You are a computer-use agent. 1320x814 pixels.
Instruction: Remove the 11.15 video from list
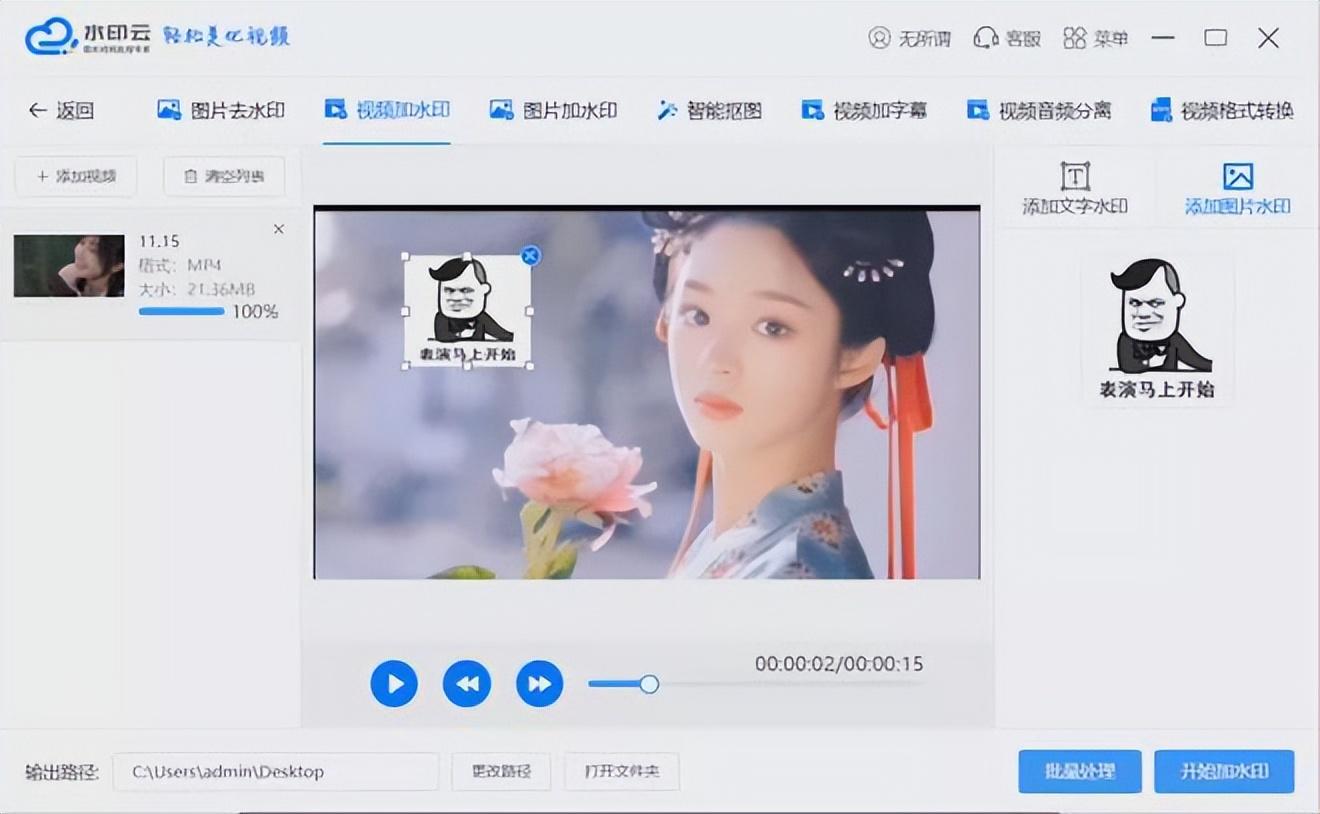coord(279,230)
